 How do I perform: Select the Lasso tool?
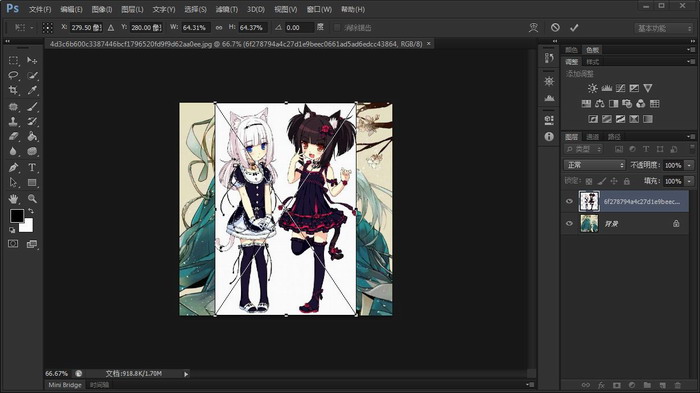(13, 75)
